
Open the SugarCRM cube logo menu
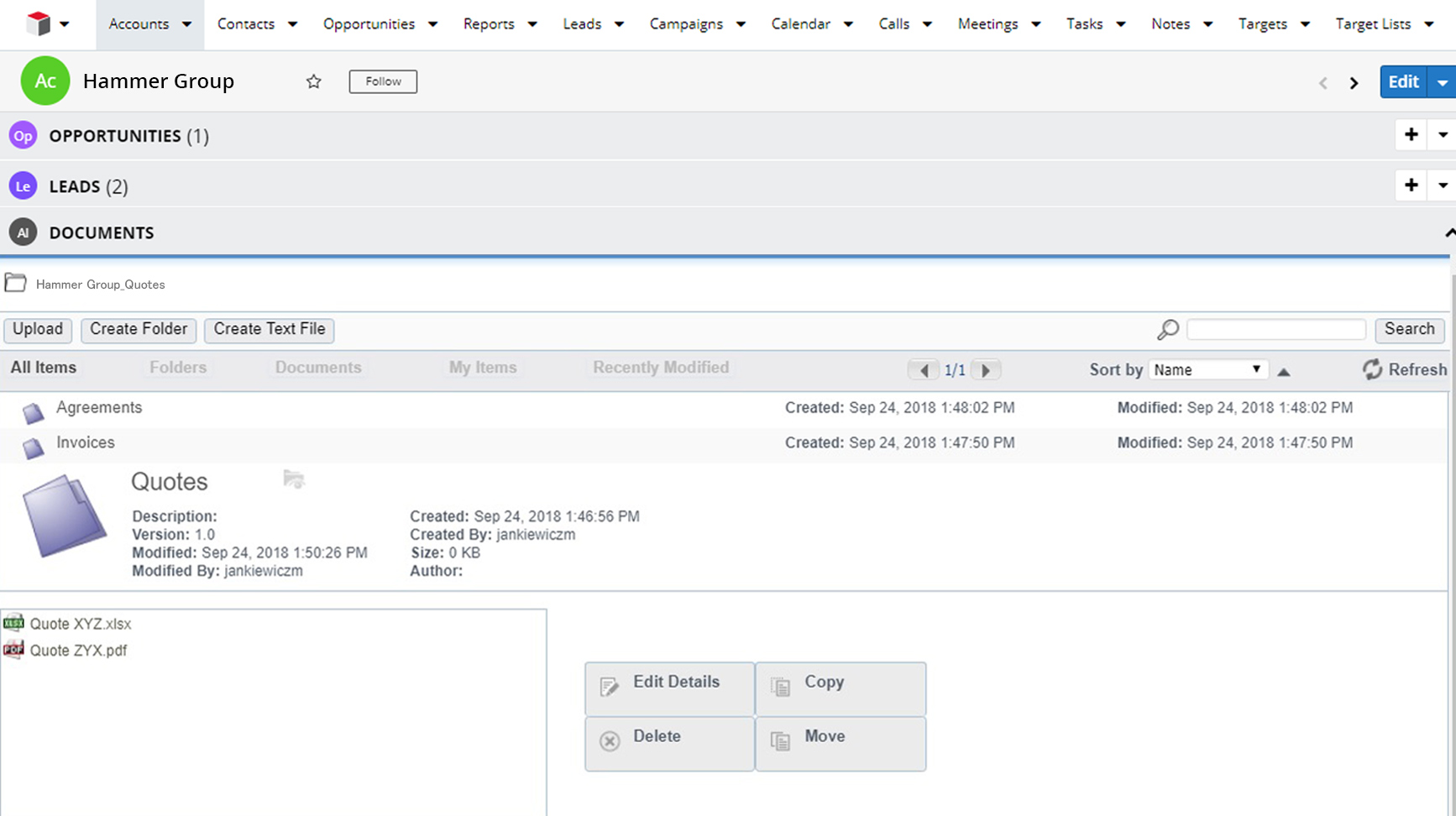coord(39,24)
